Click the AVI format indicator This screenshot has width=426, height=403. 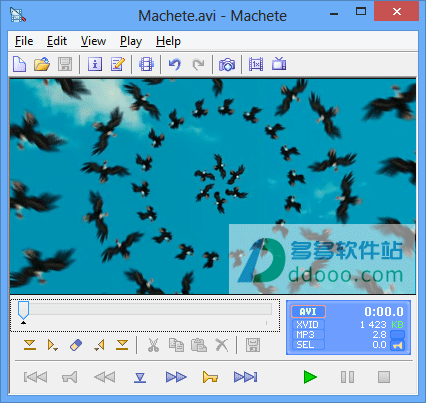tap(308, 312)
